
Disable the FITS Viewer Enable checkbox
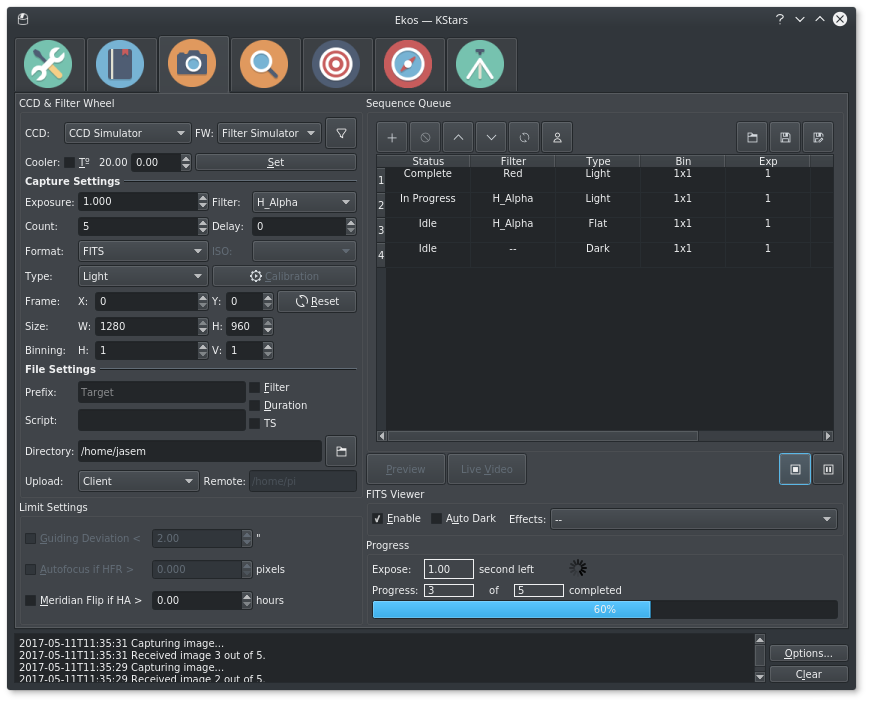[377, 519]
